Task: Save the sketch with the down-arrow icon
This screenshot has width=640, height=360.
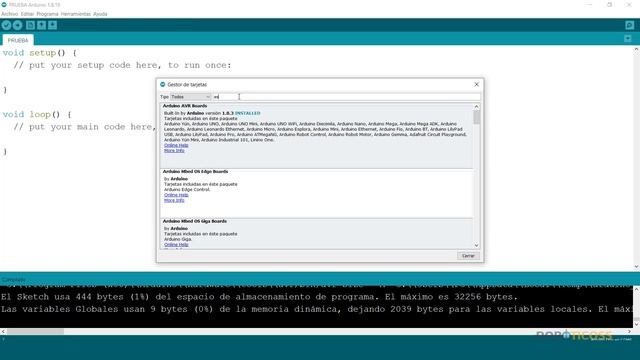Action: pyautogui.click(x=52, y=25)
